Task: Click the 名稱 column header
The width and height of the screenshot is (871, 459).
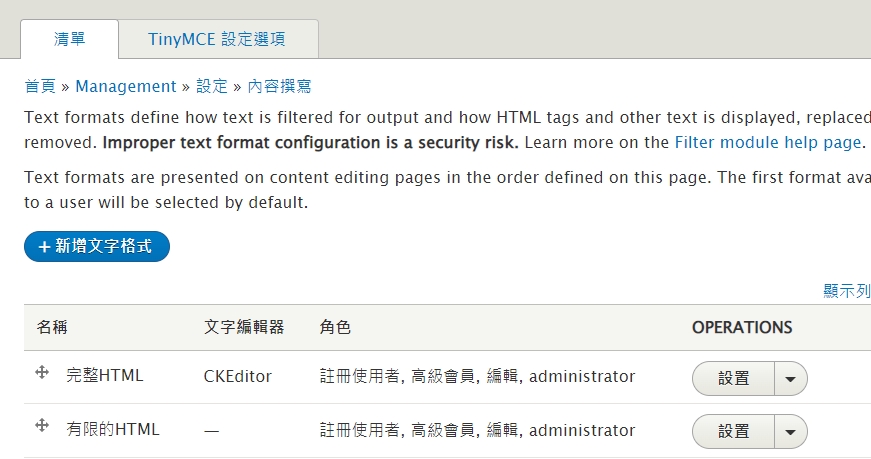Action: pos(52,327)
